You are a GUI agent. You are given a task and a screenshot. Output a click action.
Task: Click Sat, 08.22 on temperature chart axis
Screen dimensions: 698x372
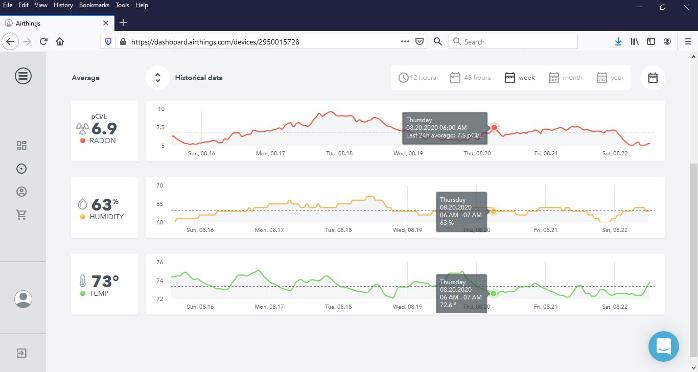coord(615,307)
